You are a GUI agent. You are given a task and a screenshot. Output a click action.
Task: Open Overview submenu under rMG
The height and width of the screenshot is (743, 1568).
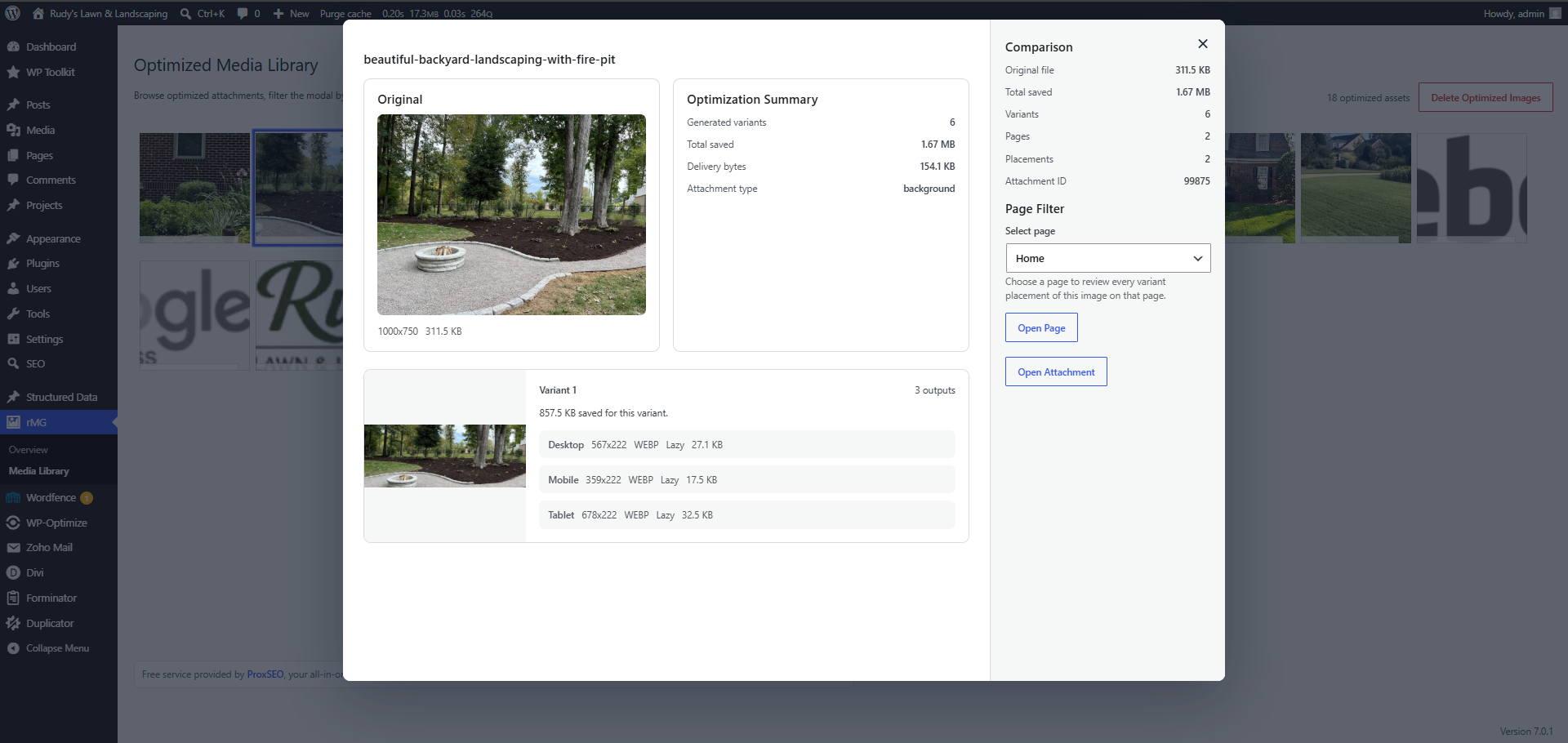pos(29,450)
